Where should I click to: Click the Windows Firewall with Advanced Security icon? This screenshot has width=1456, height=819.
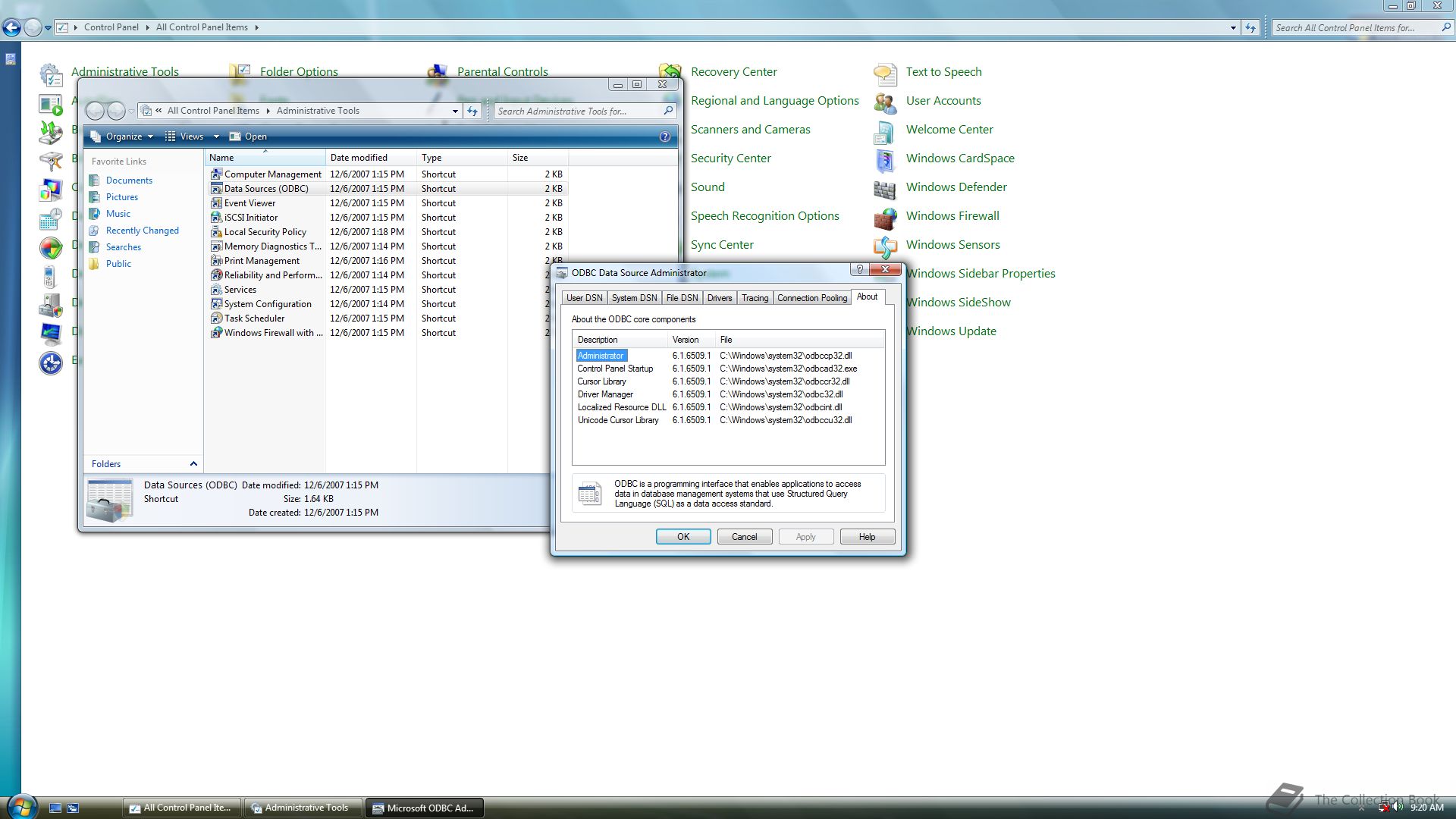coord(216,333)
